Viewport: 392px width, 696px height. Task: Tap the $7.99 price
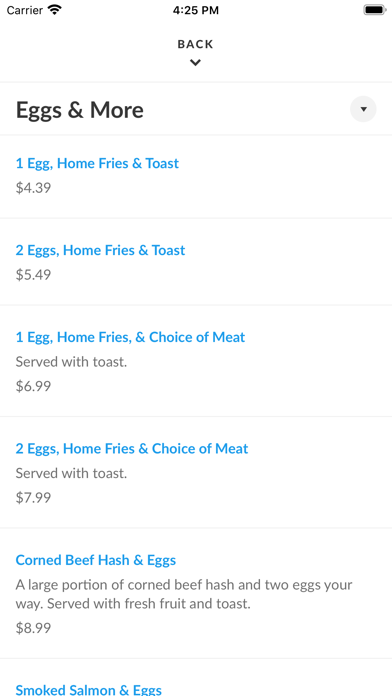pos(33,498)
